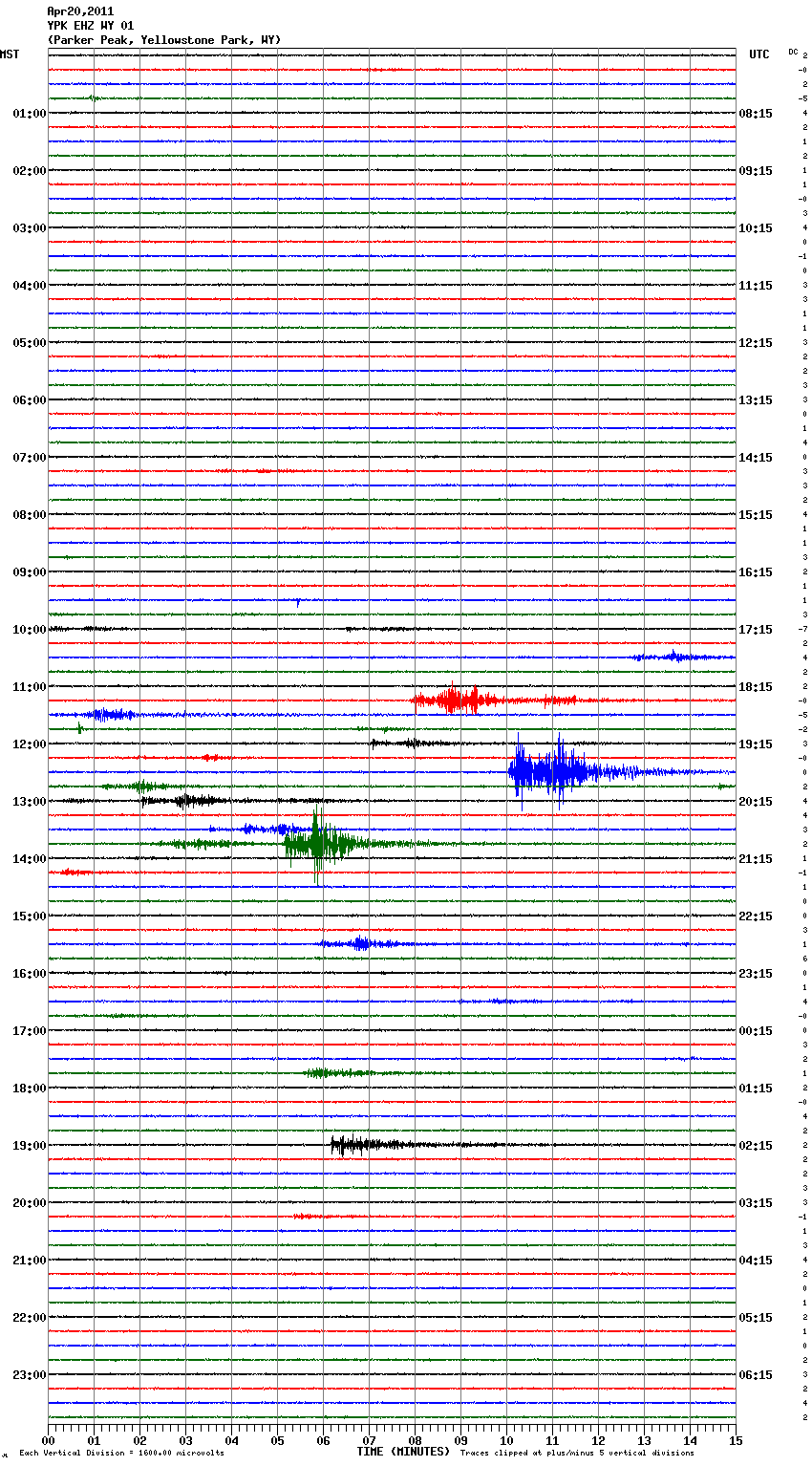
Task: Click the DC column header
Action: coord(793,52)
